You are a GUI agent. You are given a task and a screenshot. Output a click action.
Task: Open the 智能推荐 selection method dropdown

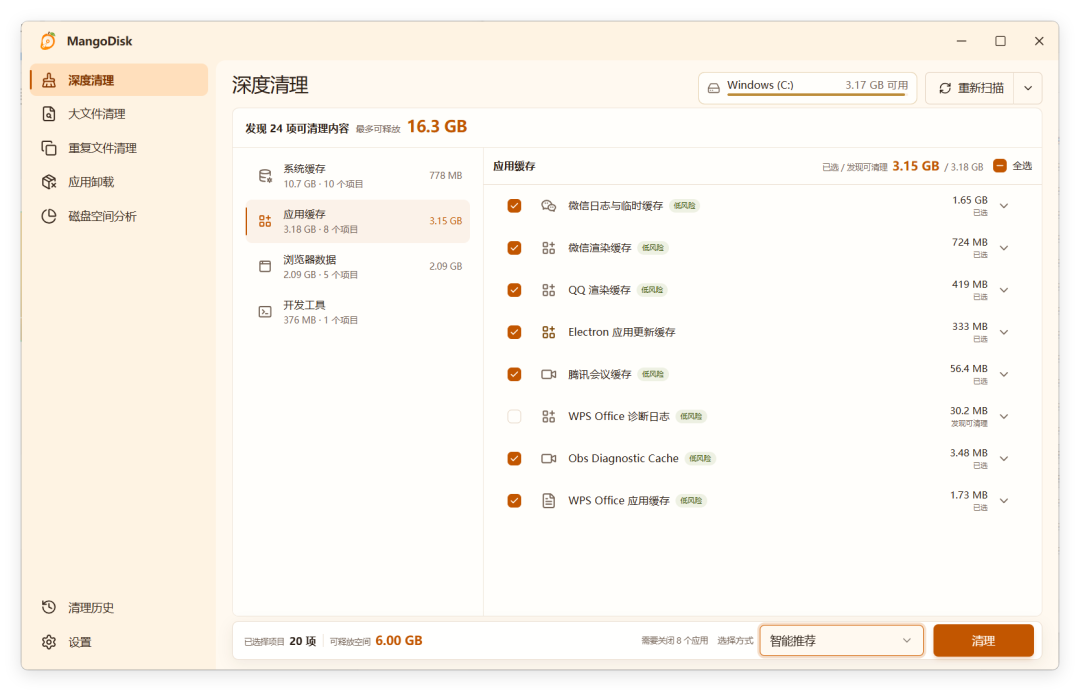pyautogui.click(x=841, y=641)
